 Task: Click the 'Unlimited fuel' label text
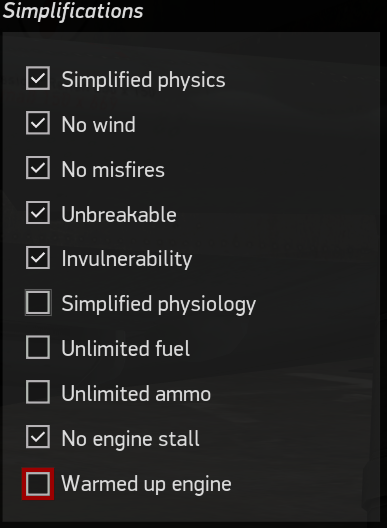click(x=126, y=348)
